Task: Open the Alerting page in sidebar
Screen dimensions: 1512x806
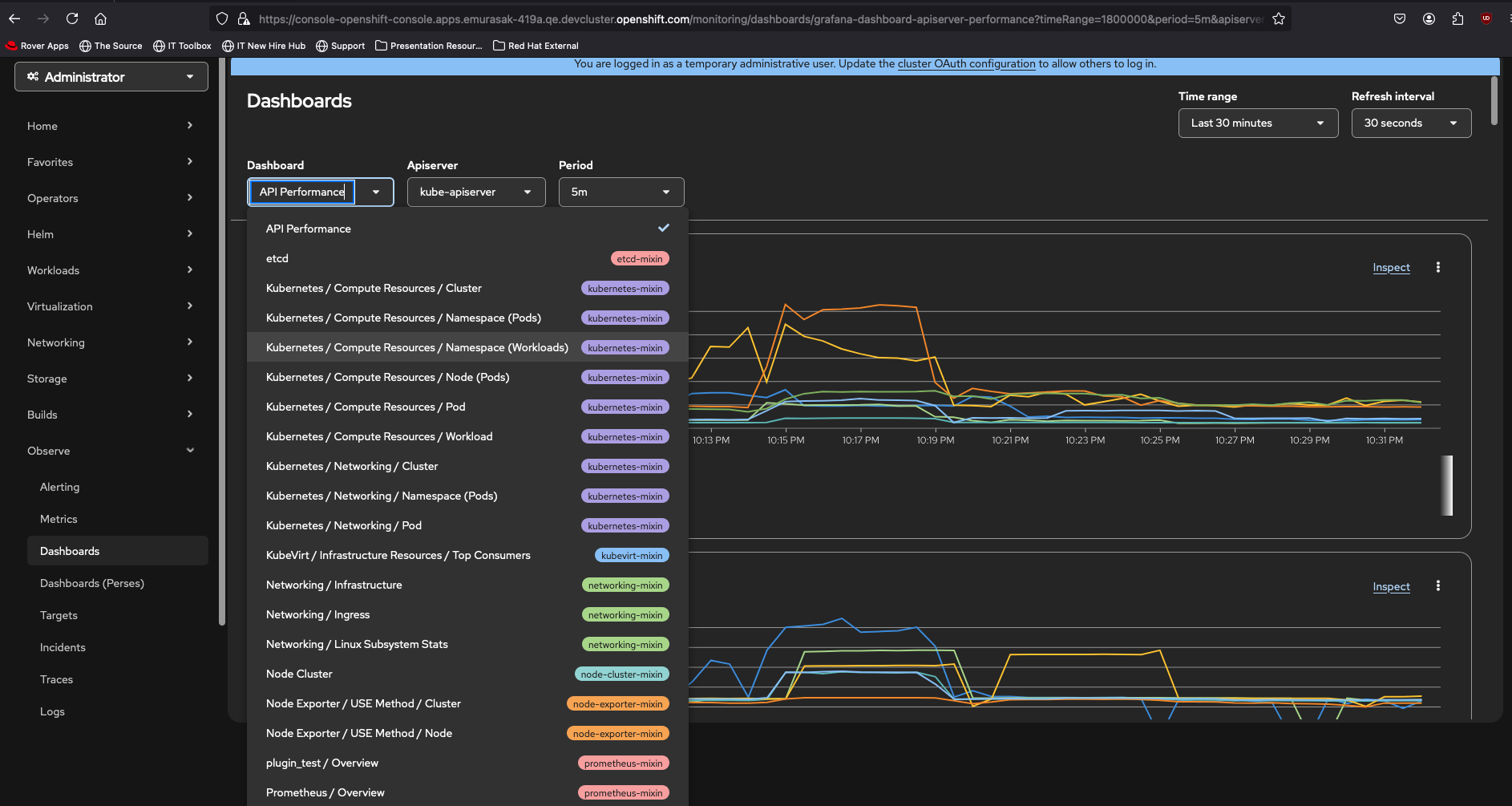Action: (60, 487)
